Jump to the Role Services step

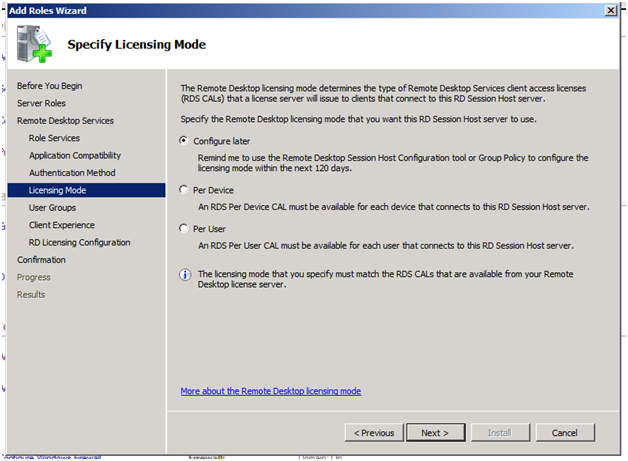click(x=54, y=138)
